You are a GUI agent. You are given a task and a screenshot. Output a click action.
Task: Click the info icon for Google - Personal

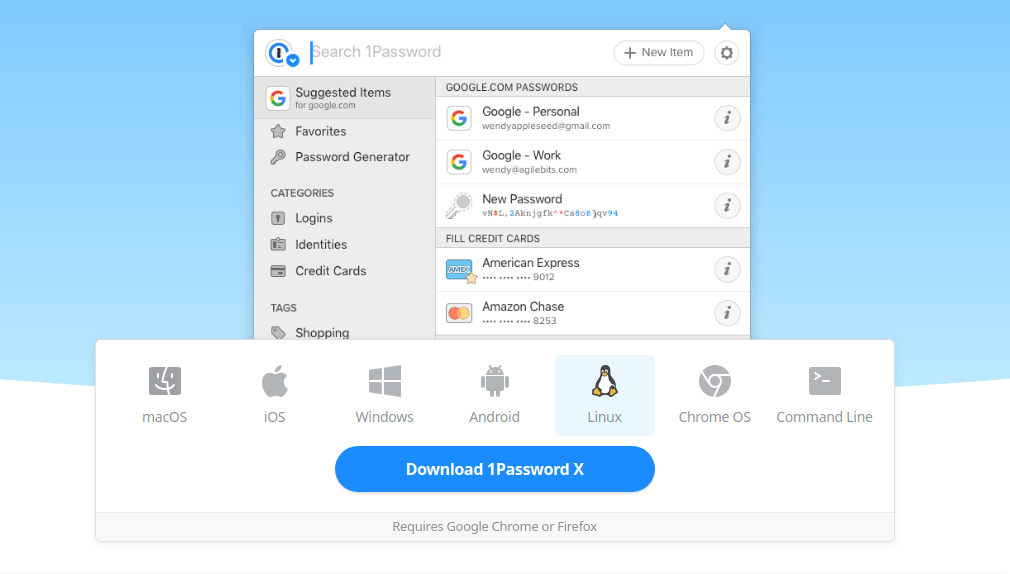(727, 119)
